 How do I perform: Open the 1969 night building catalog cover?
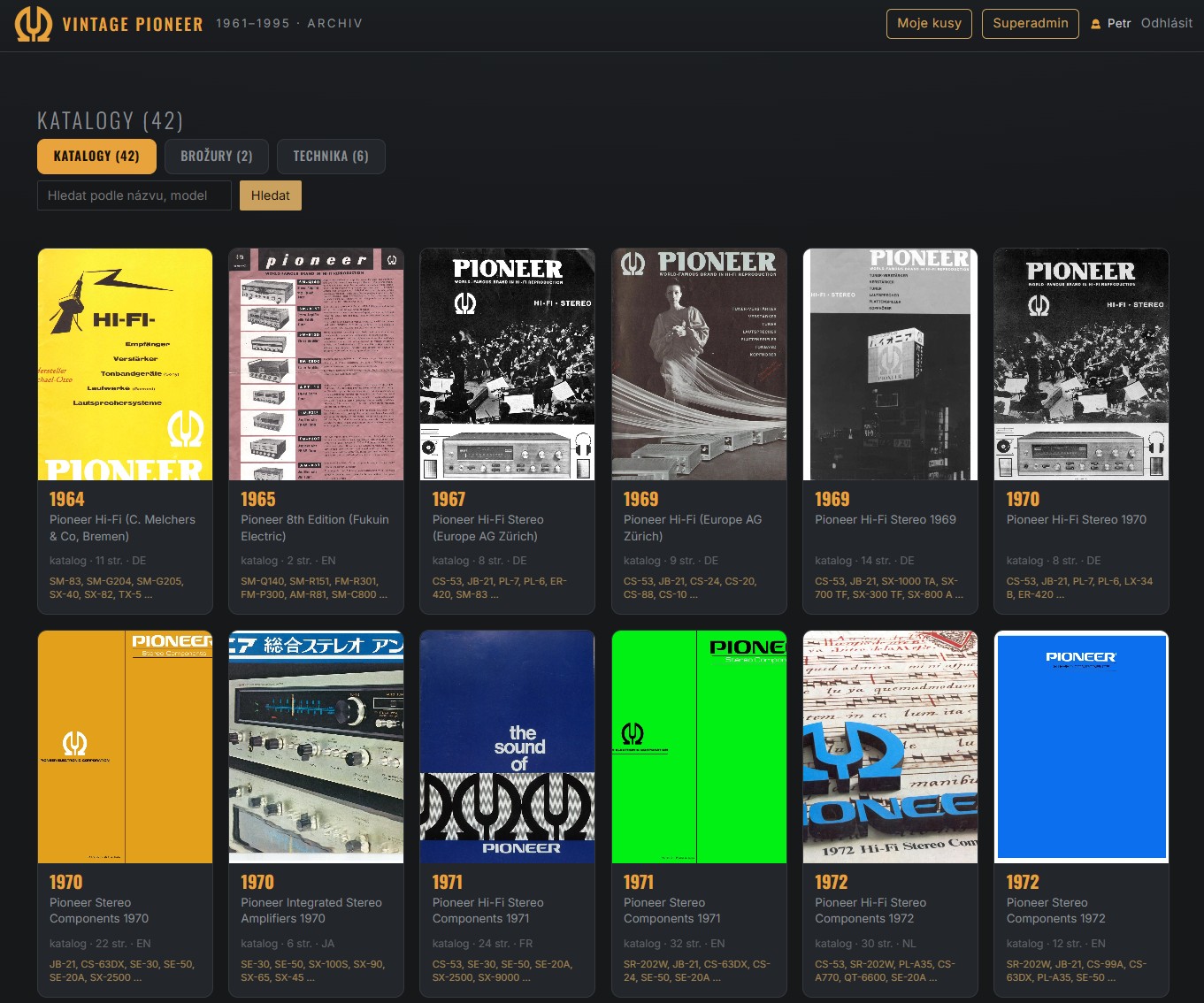[x=890, y=364]
